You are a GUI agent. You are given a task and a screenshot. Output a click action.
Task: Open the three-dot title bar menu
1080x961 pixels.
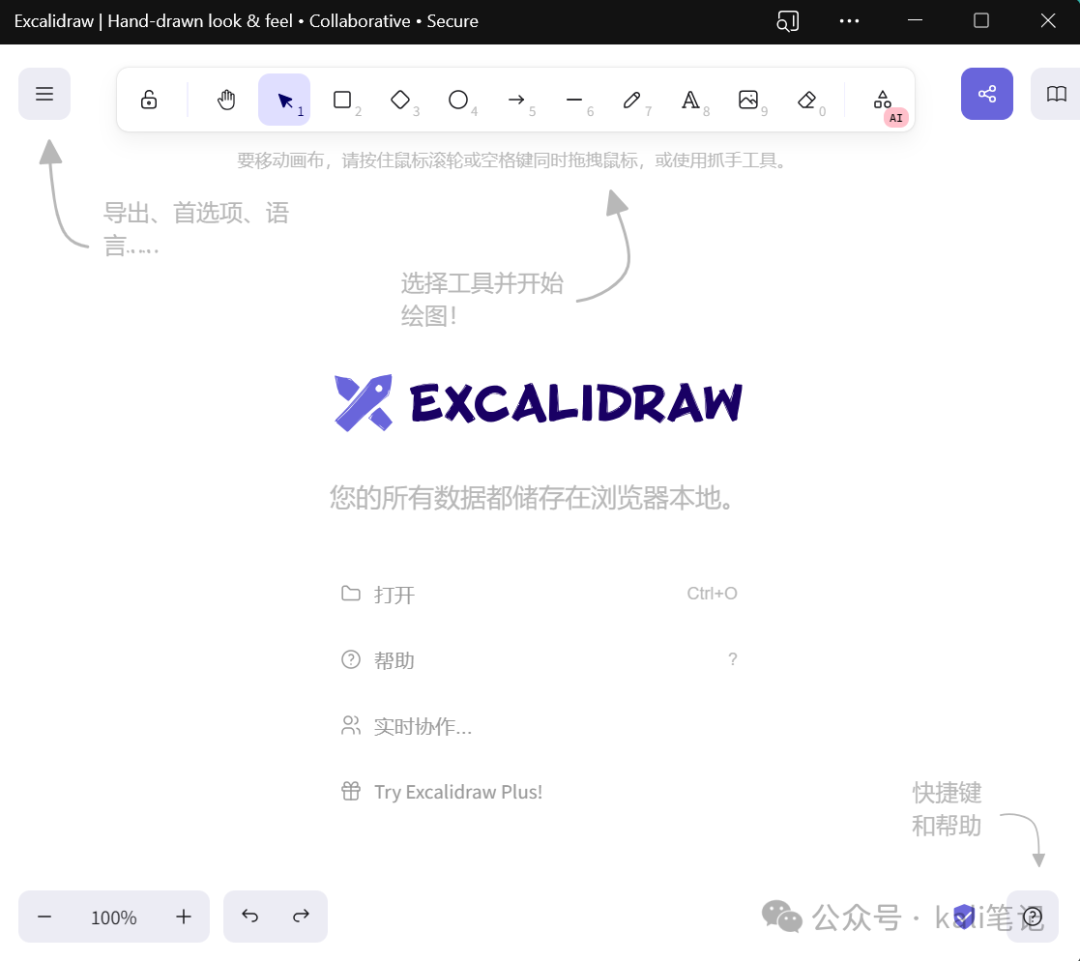849,21
